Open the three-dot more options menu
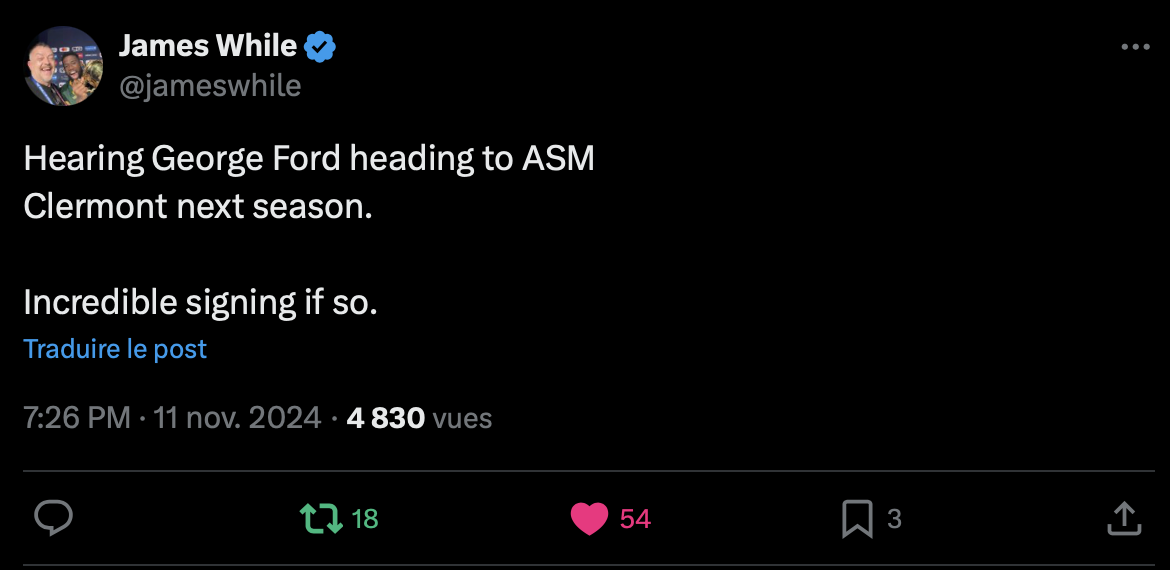The height and width of the screenshot is (570, 1170). (1135, 47)
